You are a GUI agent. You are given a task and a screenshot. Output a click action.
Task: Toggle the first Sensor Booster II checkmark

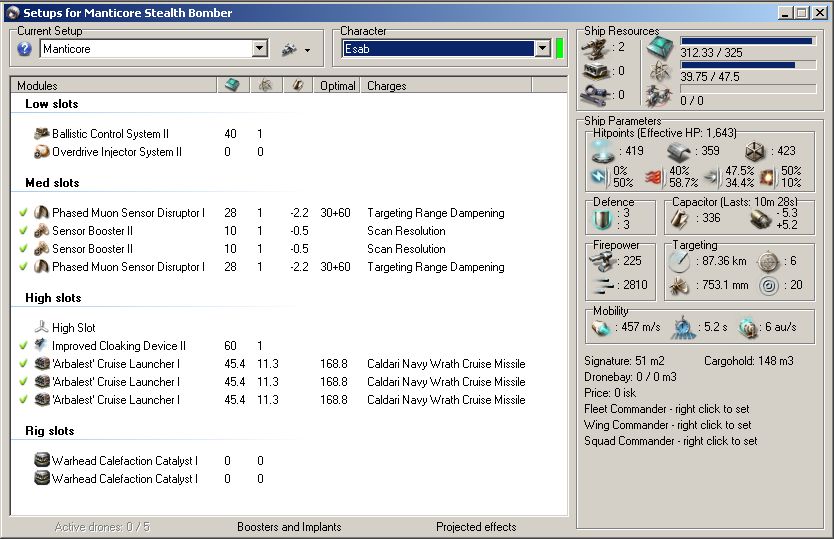(x=23, y=231)
